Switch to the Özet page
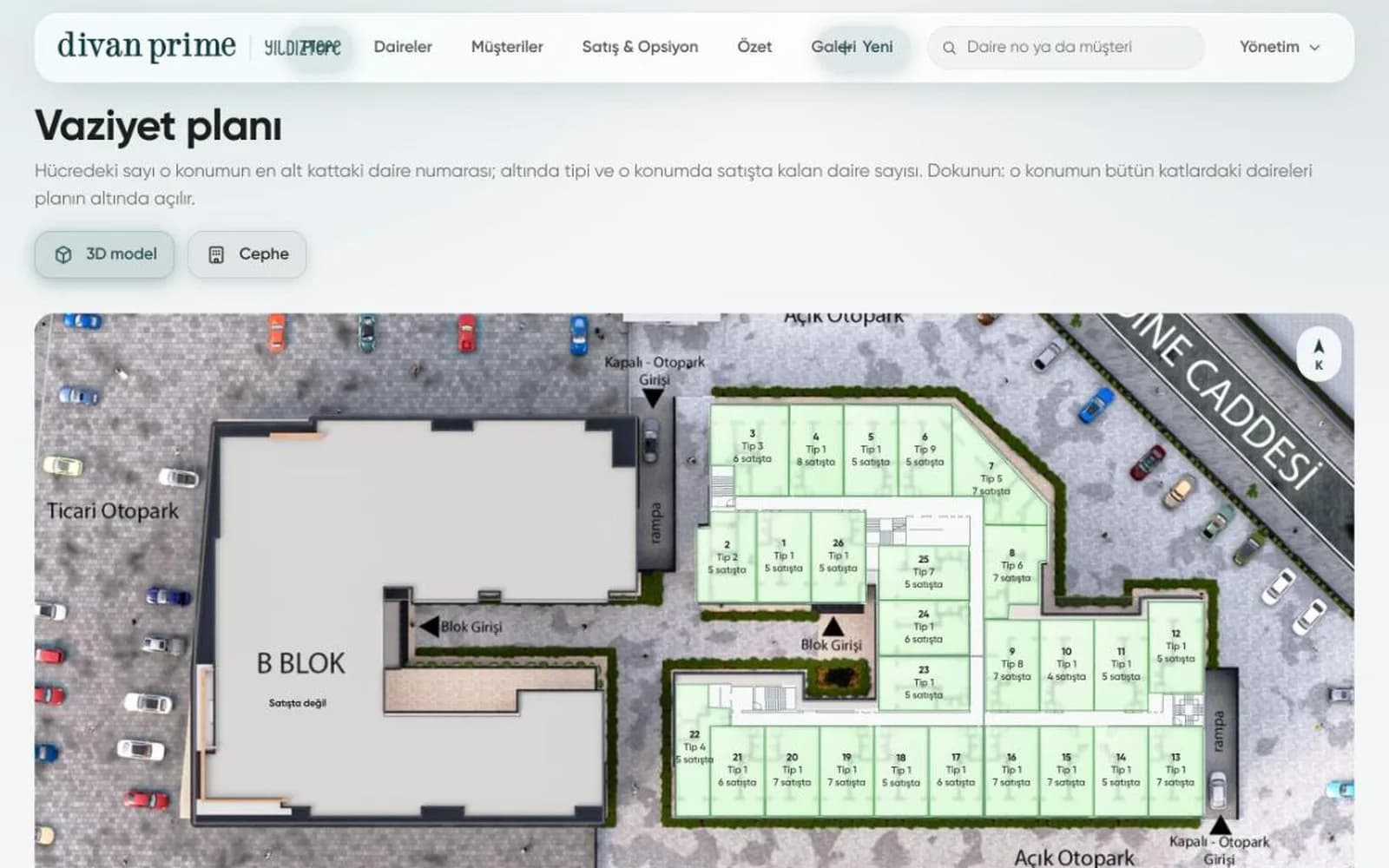Screen dimensions: 1389x868 754,47
